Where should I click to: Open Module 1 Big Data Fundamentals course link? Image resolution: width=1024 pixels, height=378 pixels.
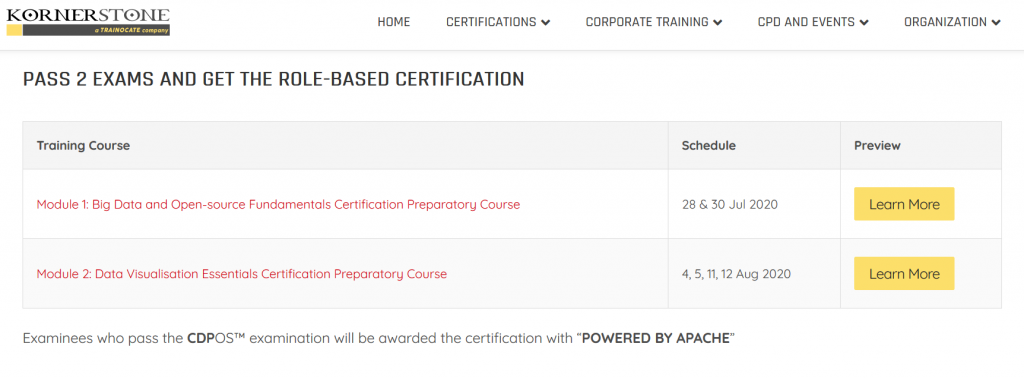(x=278, y=204)
